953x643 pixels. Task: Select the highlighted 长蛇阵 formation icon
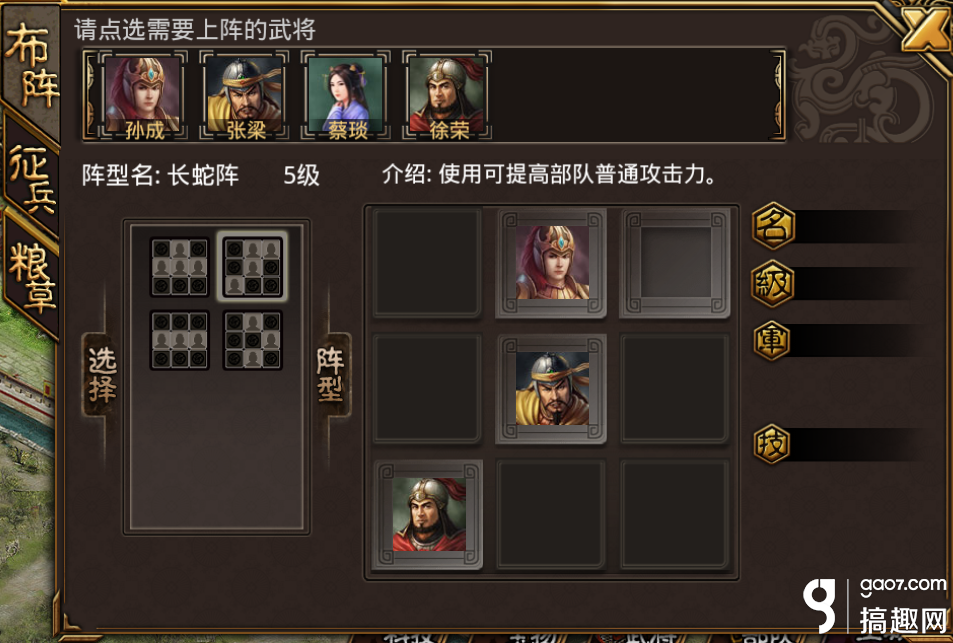[253, 267]
